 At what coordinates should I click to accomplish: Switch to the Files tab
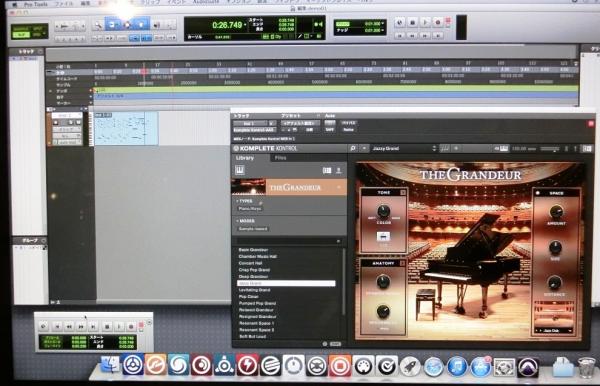coord(280,158)
